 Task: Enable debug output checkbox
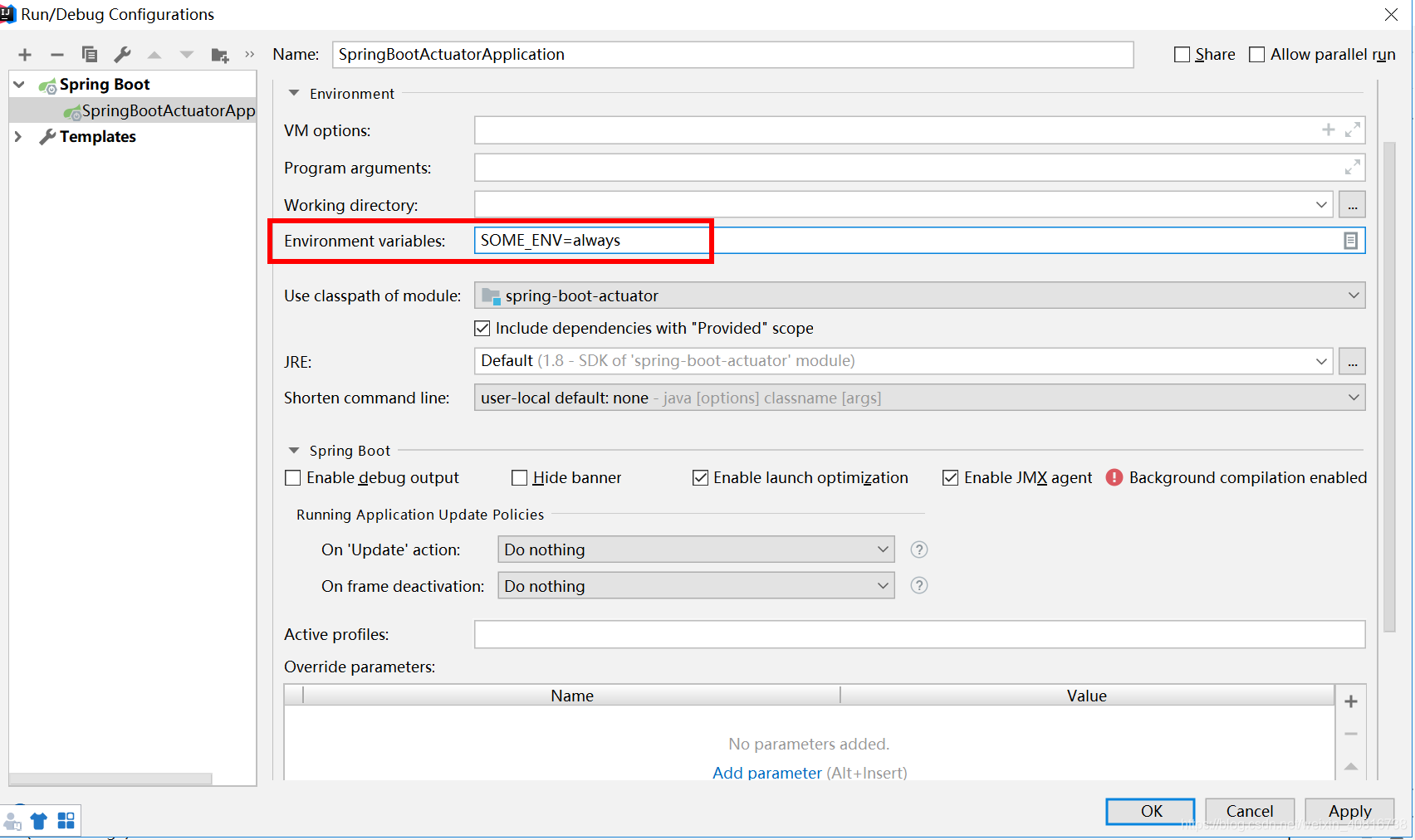[x=293, y=478]
